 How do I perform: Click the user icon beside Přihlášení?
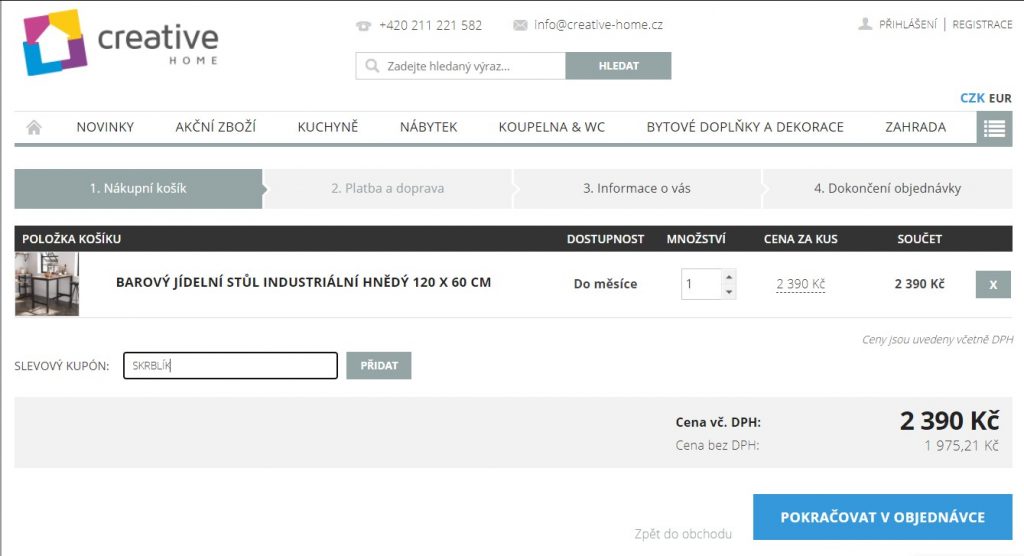click(x=865, y=24)
